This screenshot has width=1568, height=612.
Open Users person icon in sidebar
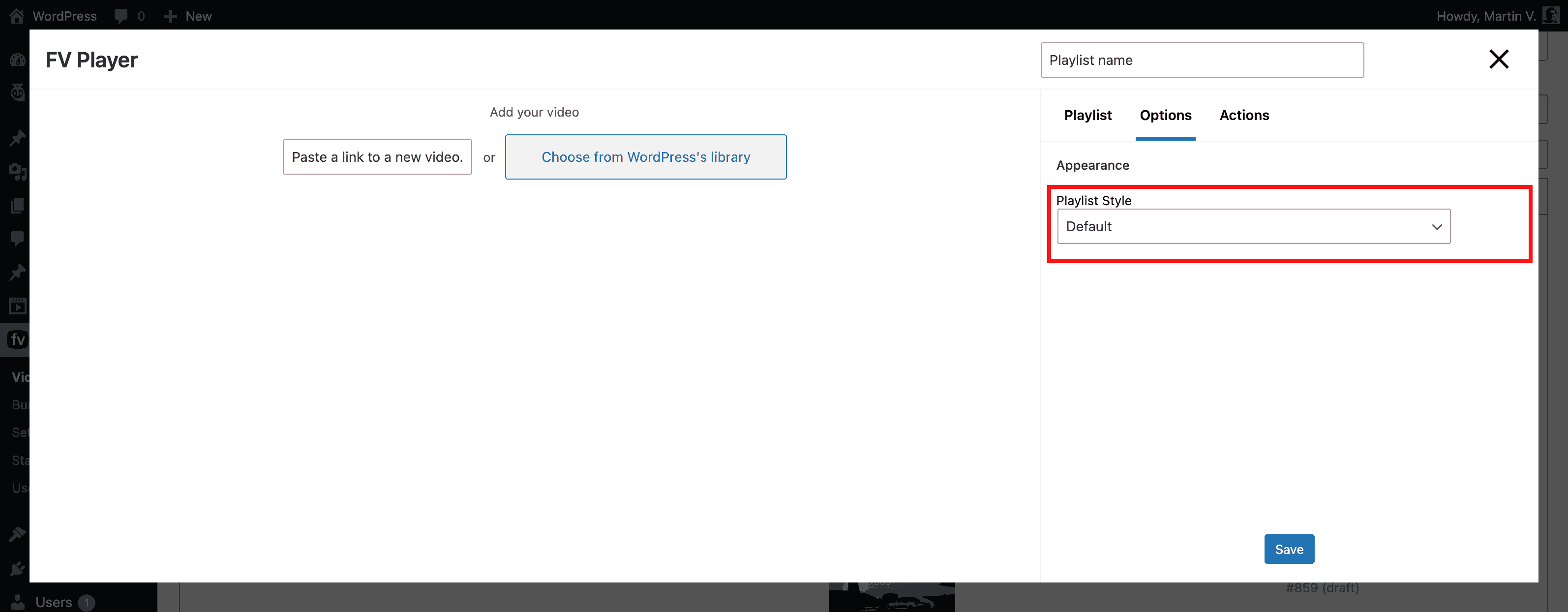tap(18, 602)
